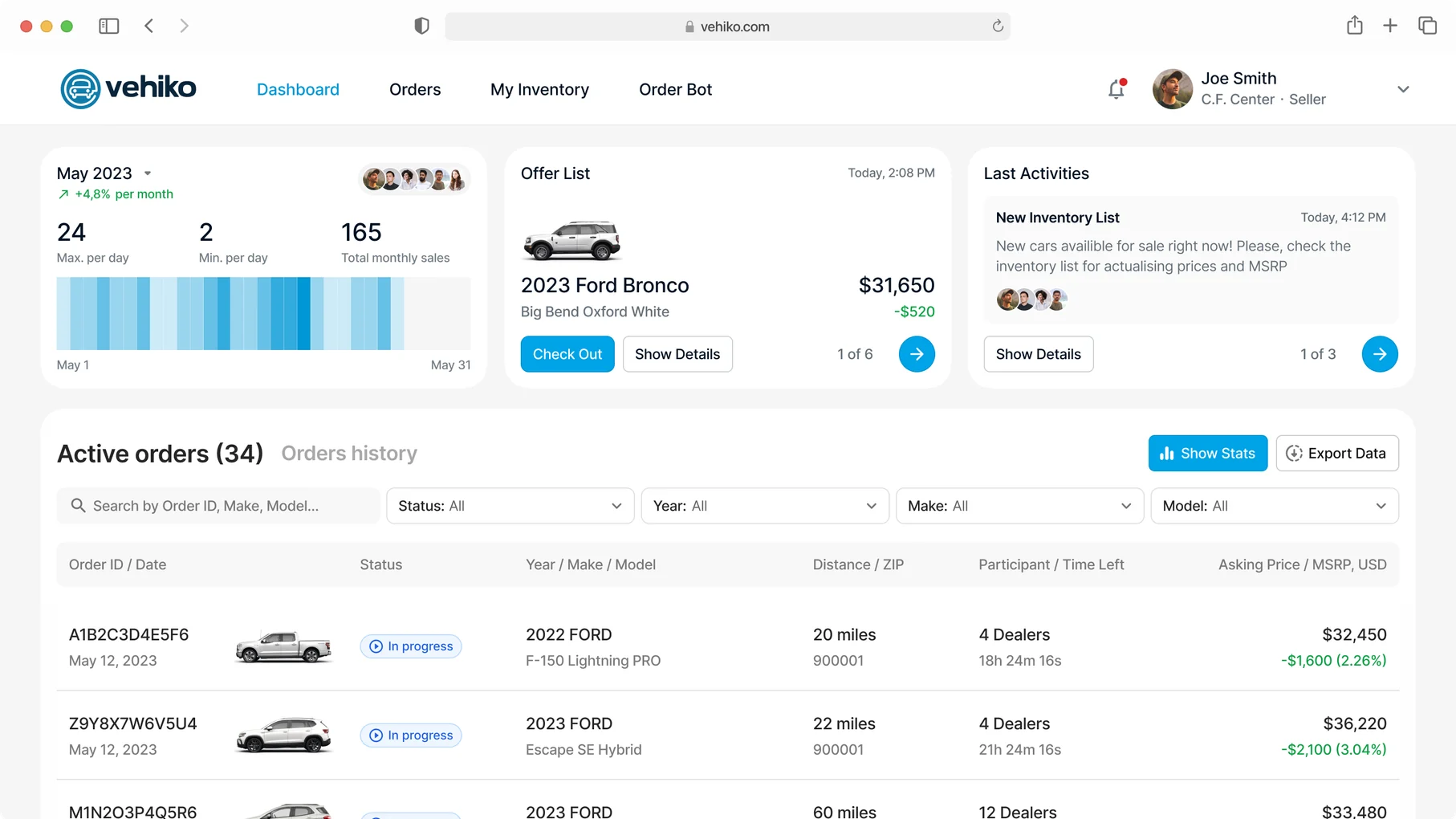1456x819 pixels.
Task: Click team avatars in May 2023 card
Action: click(414, 179)
